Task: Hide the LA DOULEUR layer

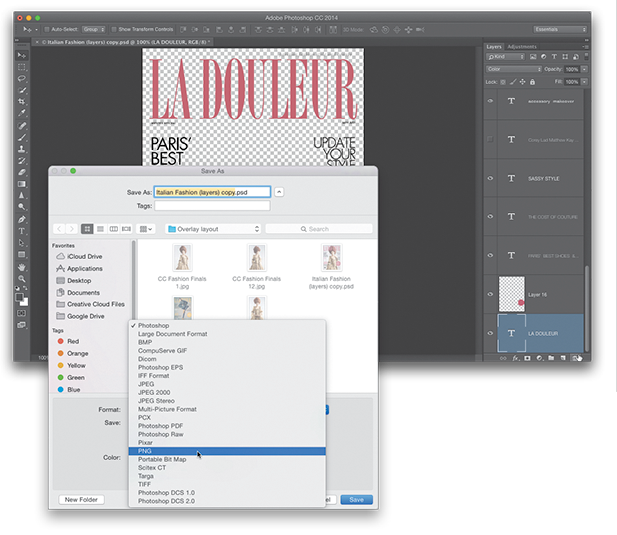Action: coord(490,333)
